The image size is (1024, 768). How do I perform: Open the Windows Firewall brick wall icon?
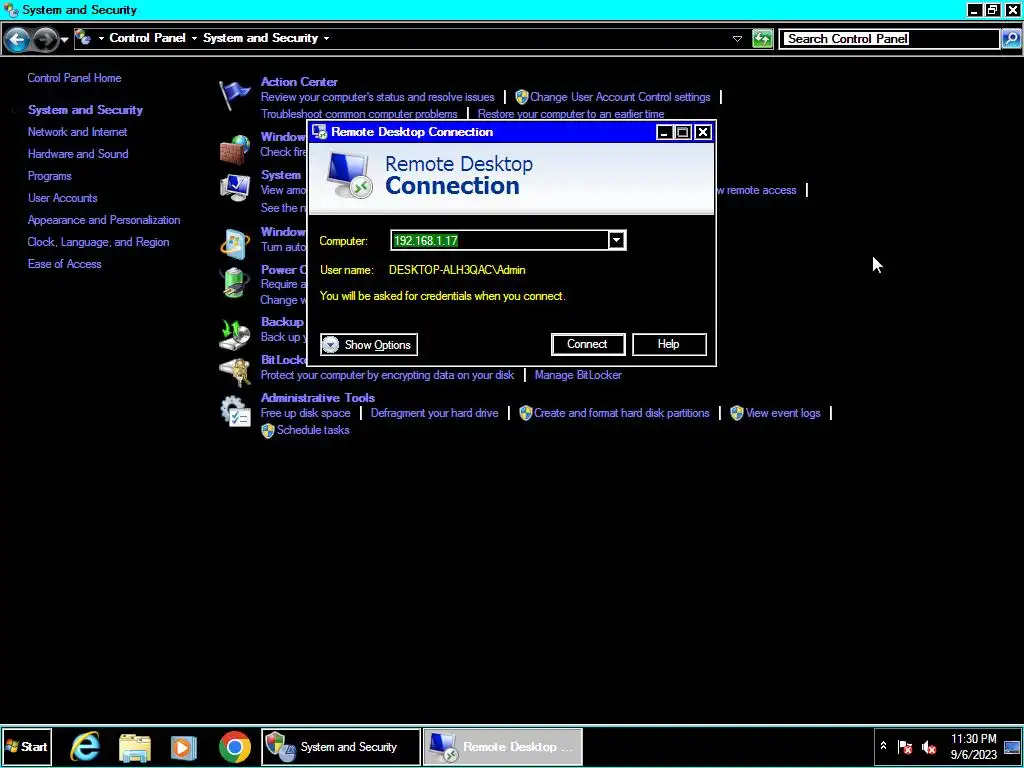point(234,150)
